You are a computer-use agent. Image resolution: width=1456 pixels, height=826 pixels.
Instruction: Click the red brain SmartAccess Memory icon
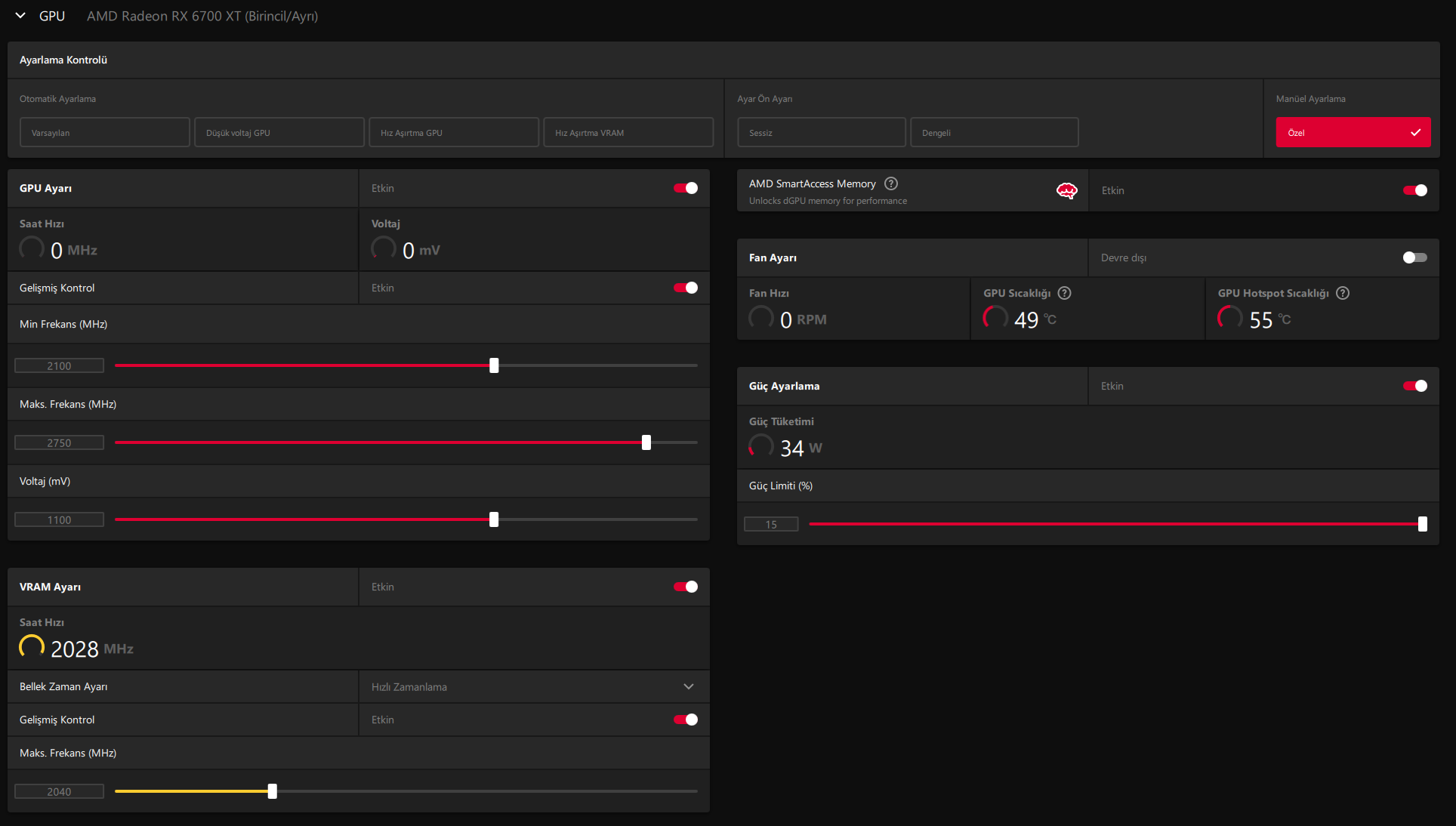(1066, 191)
